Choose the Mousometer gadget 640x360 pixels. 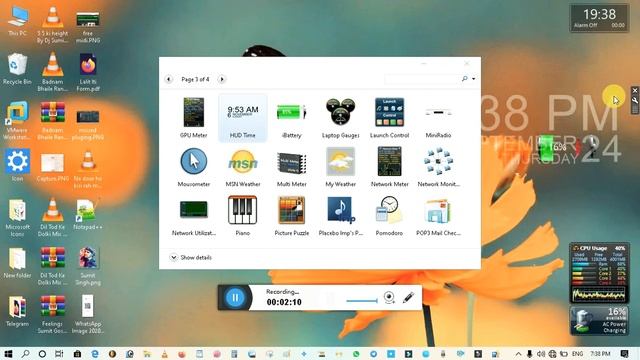[x=193, y=167]
